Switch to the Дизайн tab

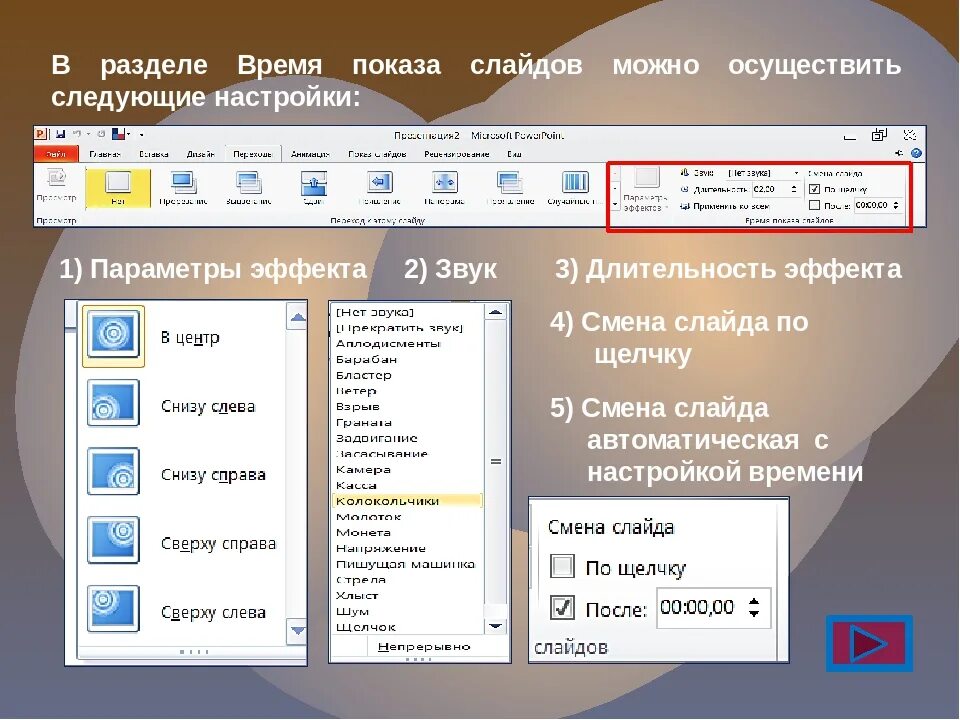[201, 154]
